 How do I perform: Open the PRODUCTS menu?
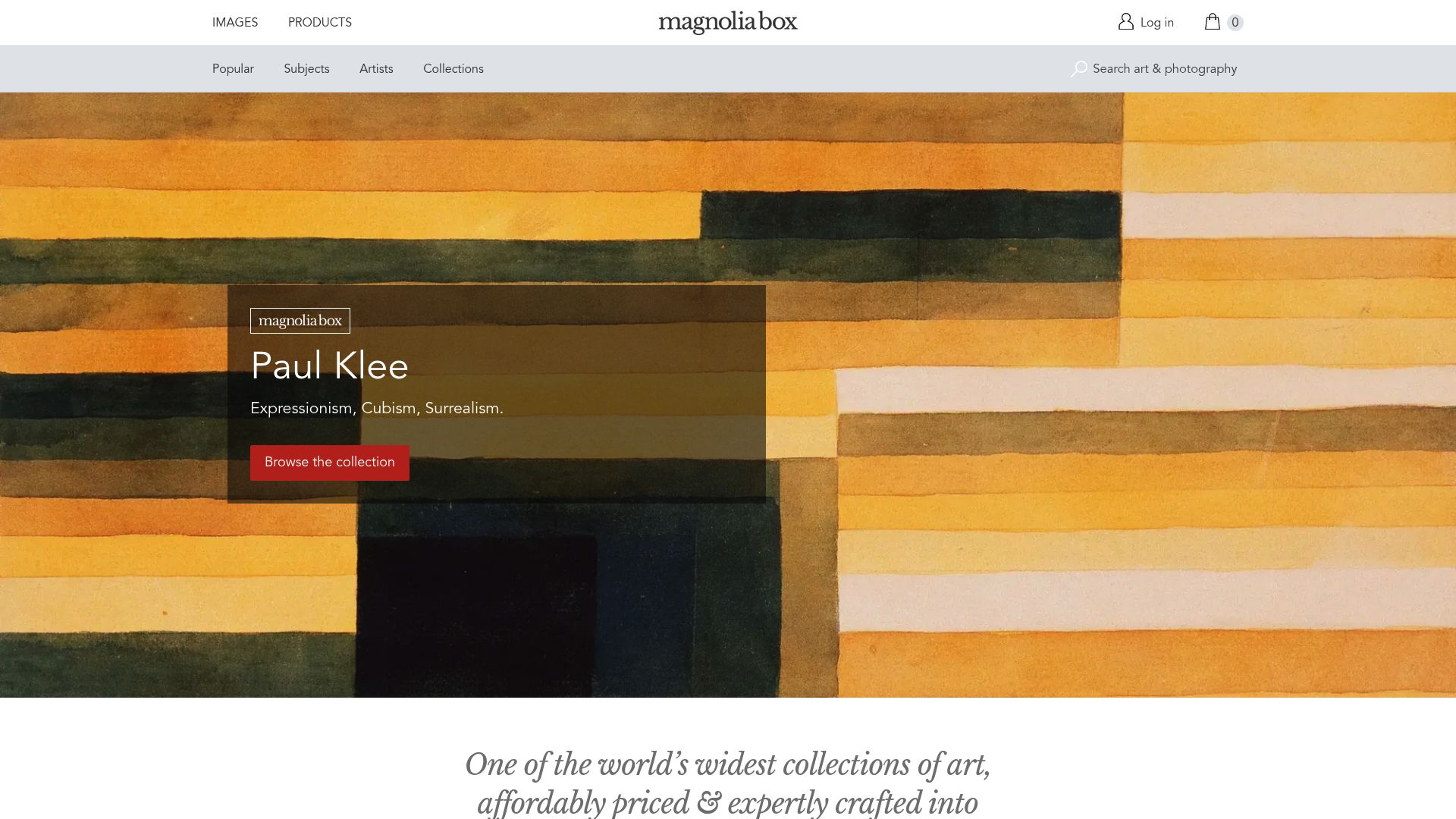tap(320, 23)
